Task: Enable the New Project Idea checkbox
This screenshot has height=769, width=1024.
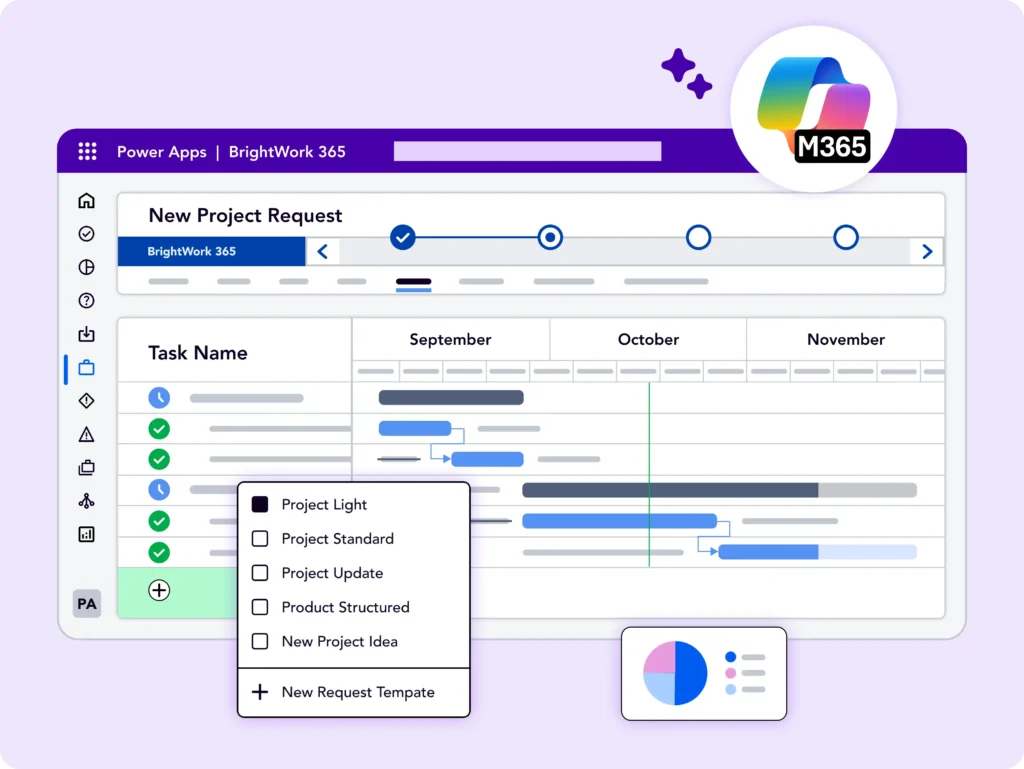Action: 260,642
